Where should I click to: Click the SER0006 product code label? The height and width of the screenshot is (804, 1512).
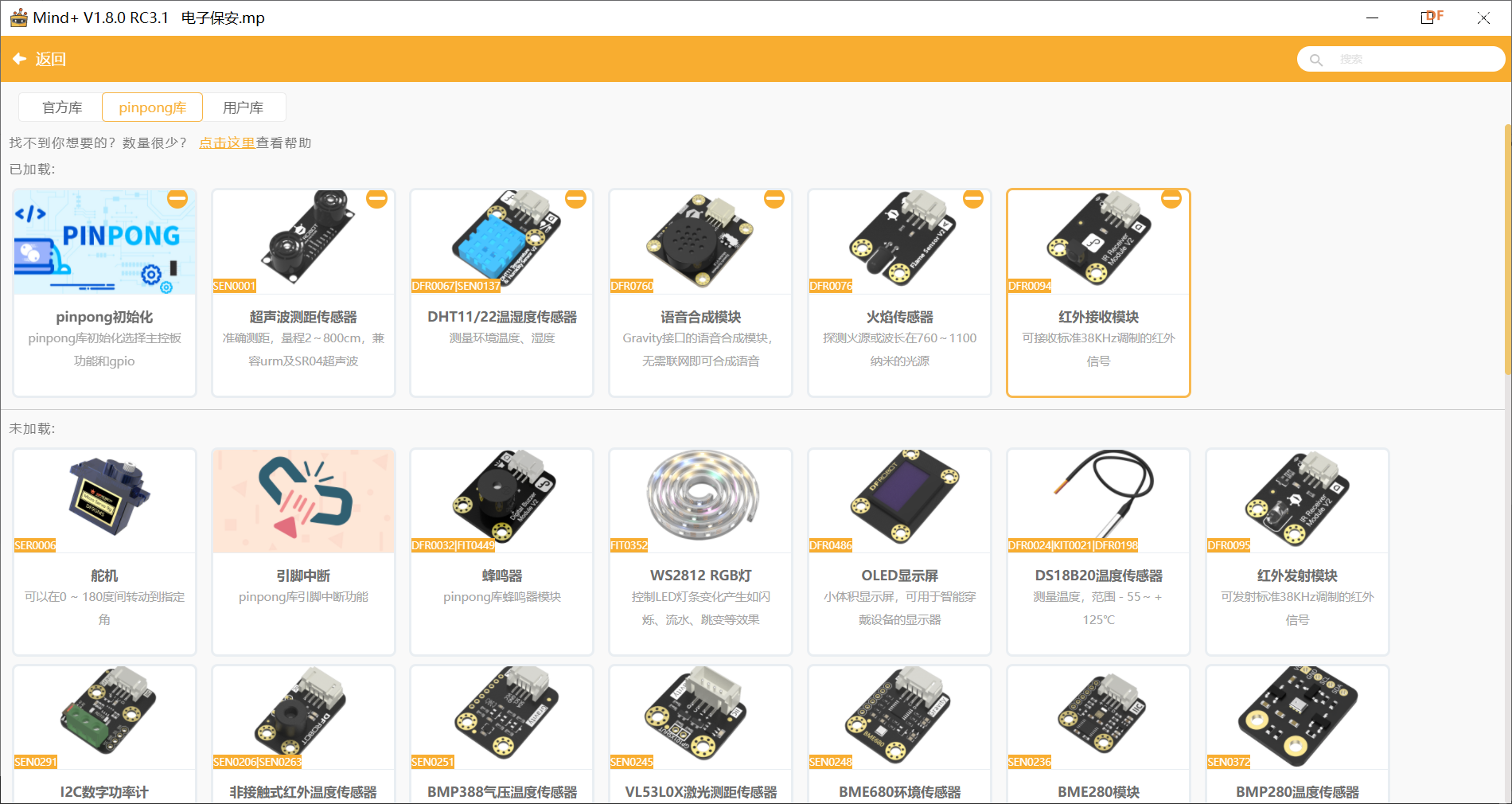pyautogui.click(x=35, y=545)
